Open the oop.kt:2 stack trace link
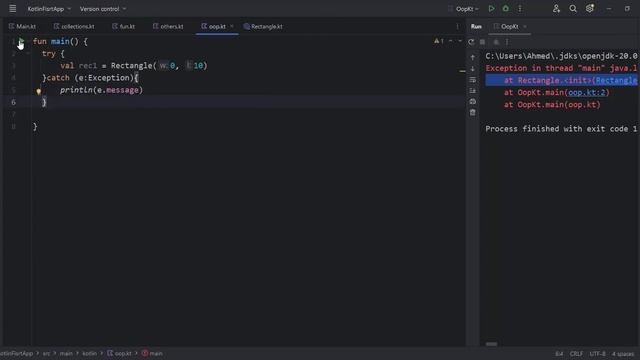 pos(587,92)
